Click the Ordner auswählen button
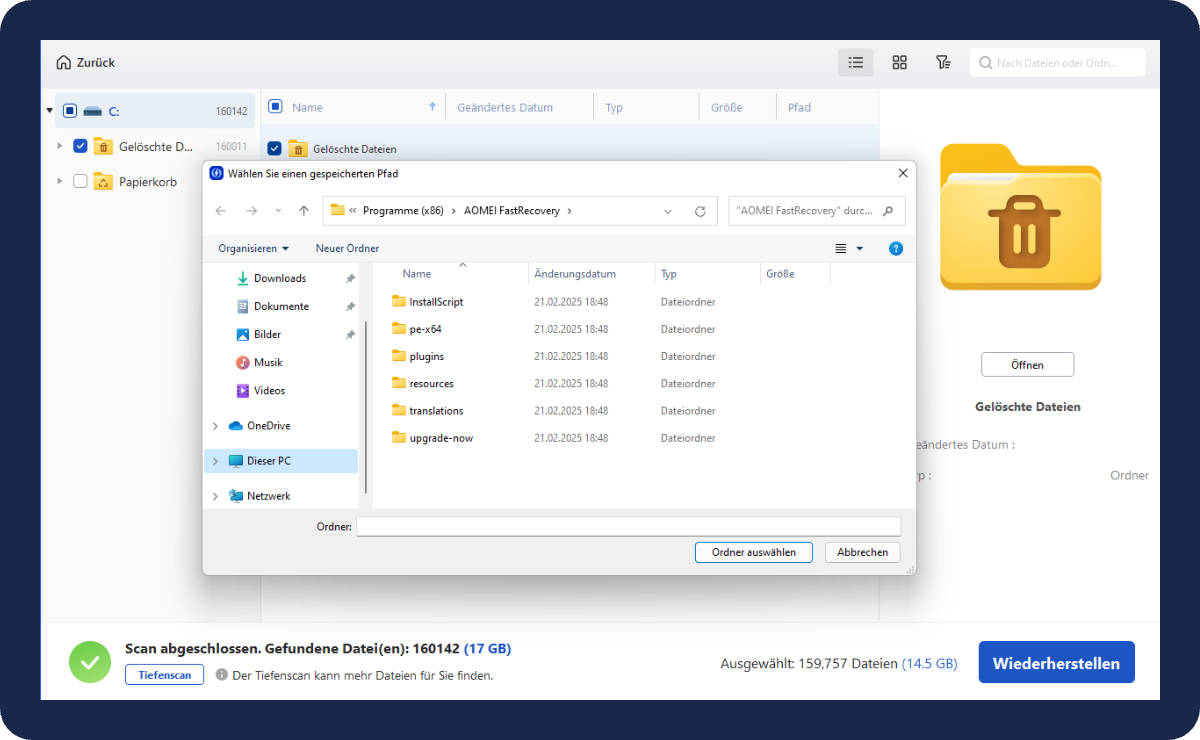Screen dimensions: 1200x740 754,552
